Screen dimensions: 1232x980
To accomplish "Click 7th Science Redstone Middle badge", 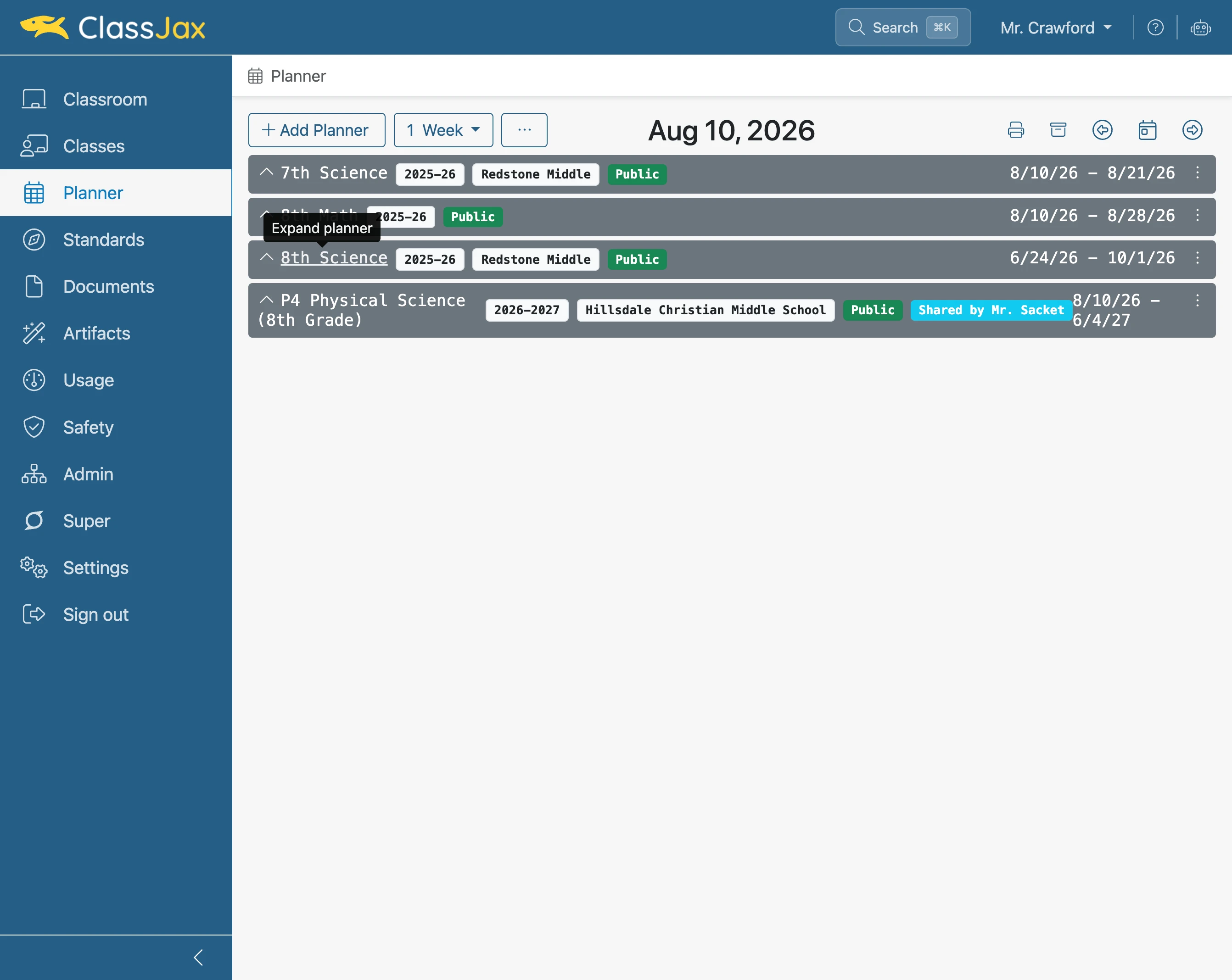I will (535, 174).
